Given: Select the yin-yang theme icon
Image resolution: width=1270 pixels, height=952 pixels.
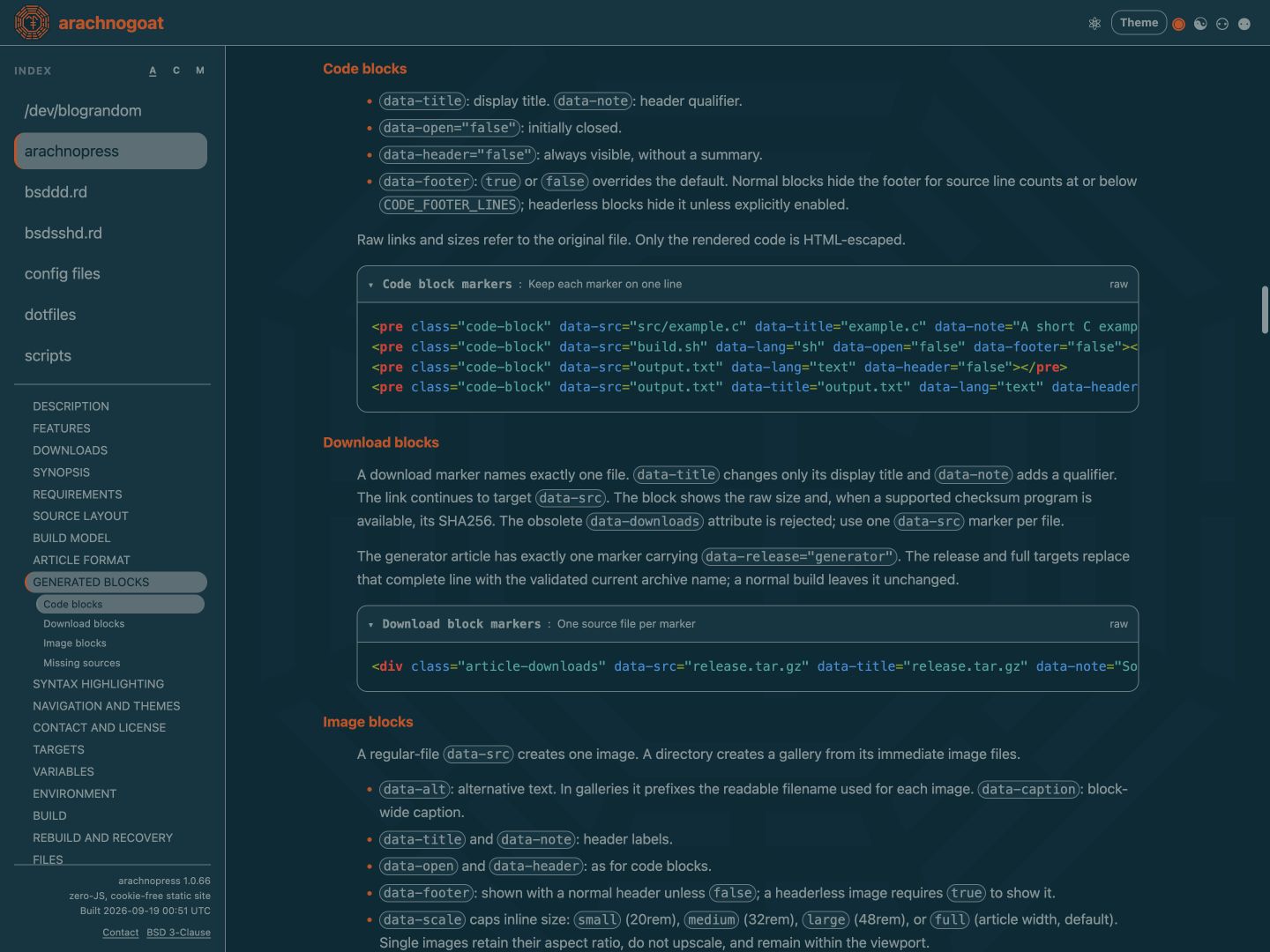Looking at the screenshot, I should 1200,24.
